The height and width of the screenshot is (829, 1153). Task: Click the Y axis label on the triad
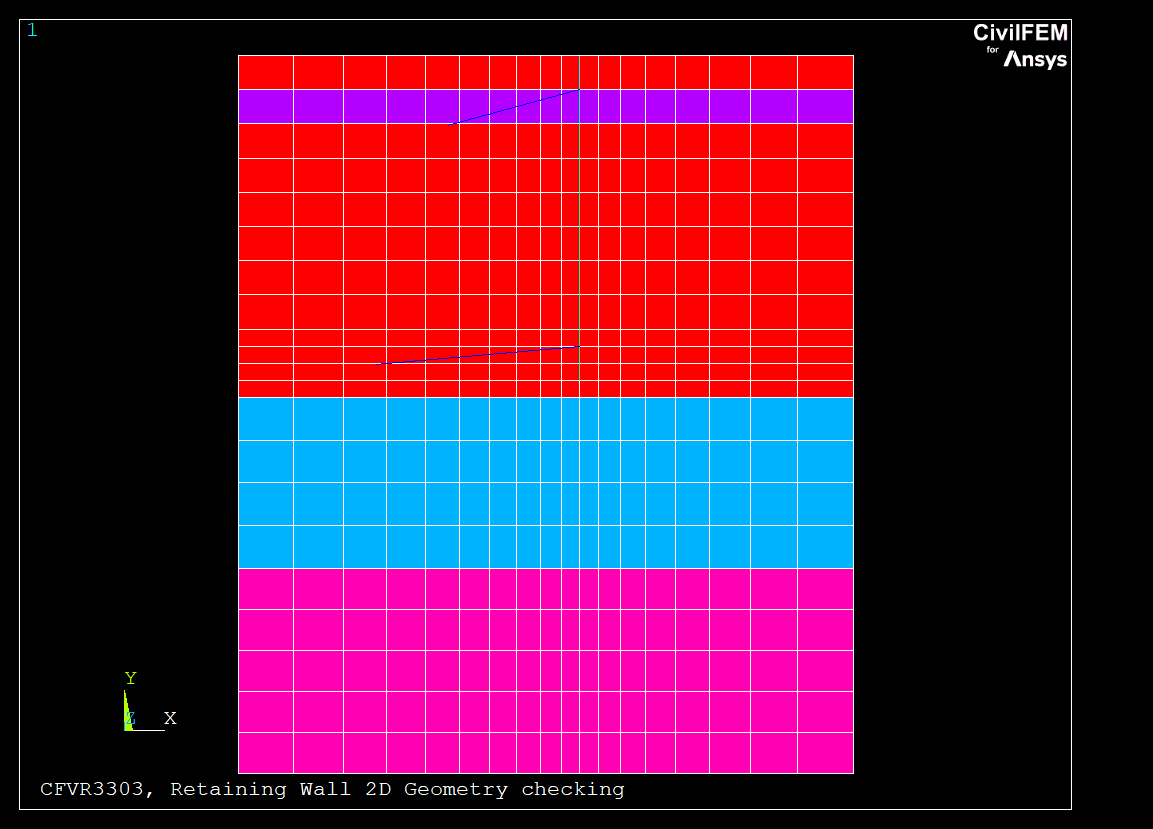tap(130, 679)
